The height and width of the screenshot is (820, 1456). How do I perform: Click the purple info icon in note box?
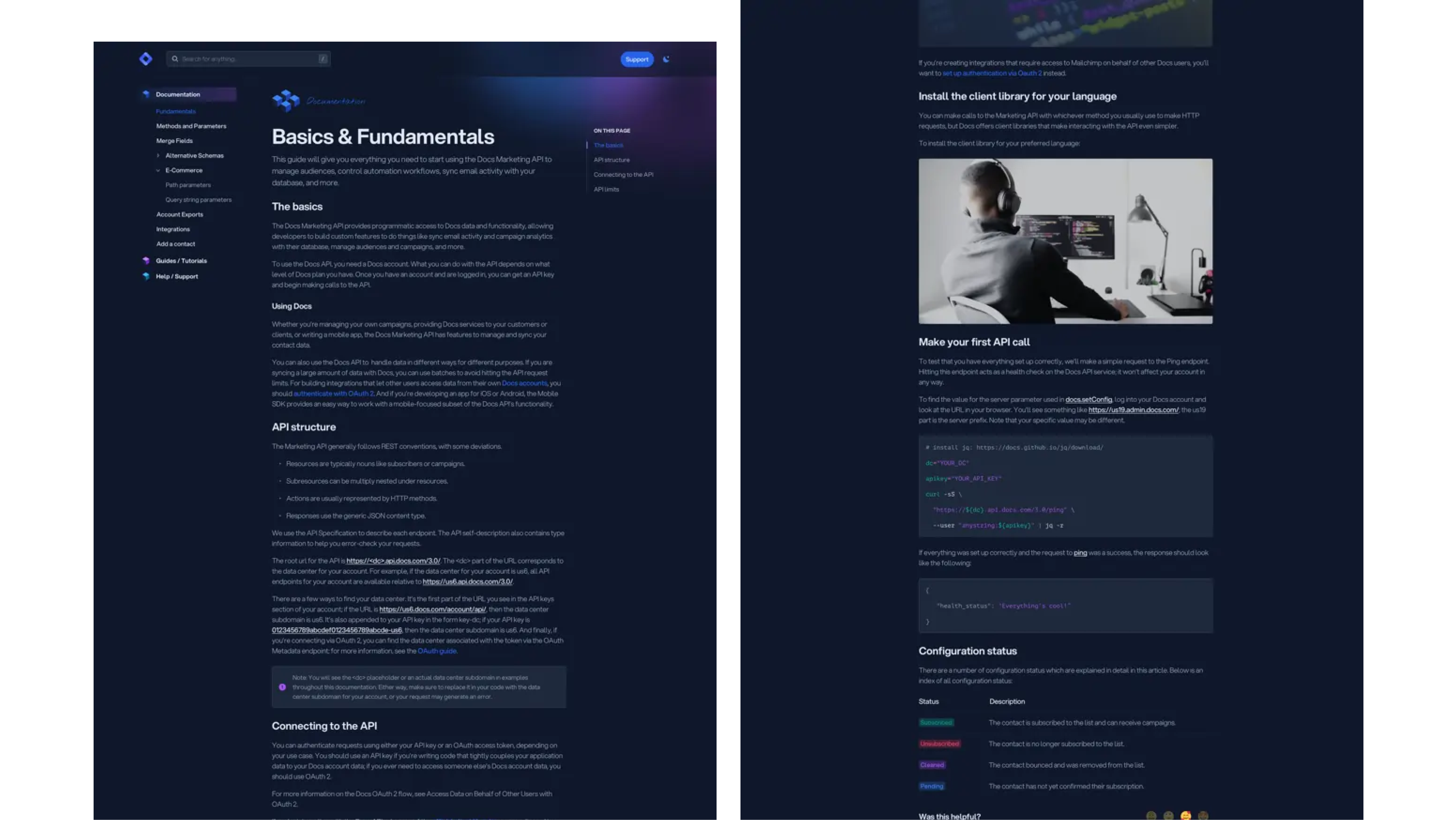(282, 687)
